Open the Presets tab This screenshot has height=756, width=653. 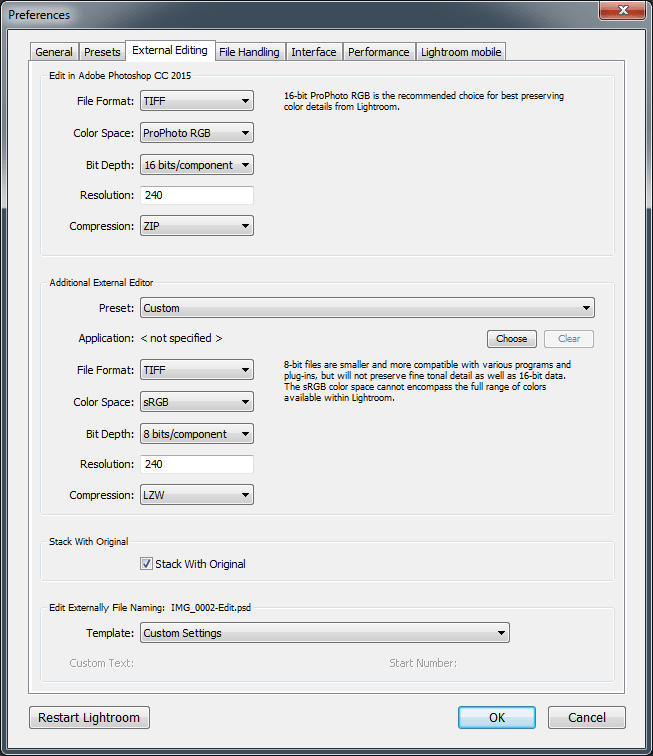(x=102, y=52)
